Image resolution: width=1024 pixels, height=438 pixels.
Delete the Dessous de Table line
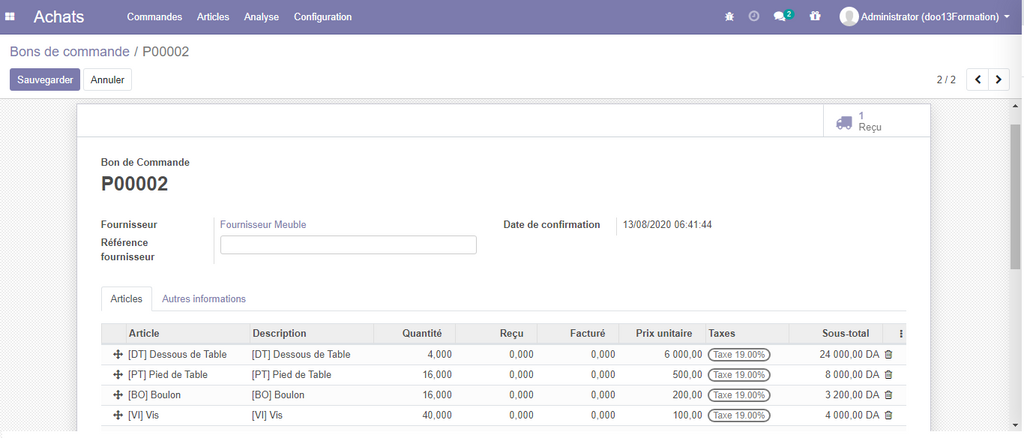click(x=888, y=354)
